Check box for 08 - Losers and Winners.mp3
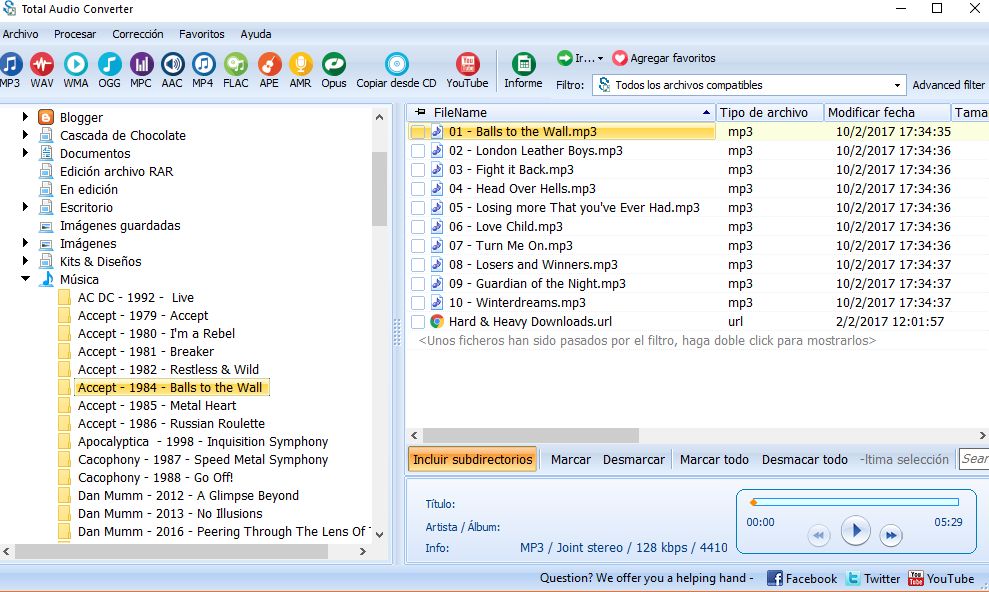This screenshot has height=592, width=989. click(x=418, y=265)
